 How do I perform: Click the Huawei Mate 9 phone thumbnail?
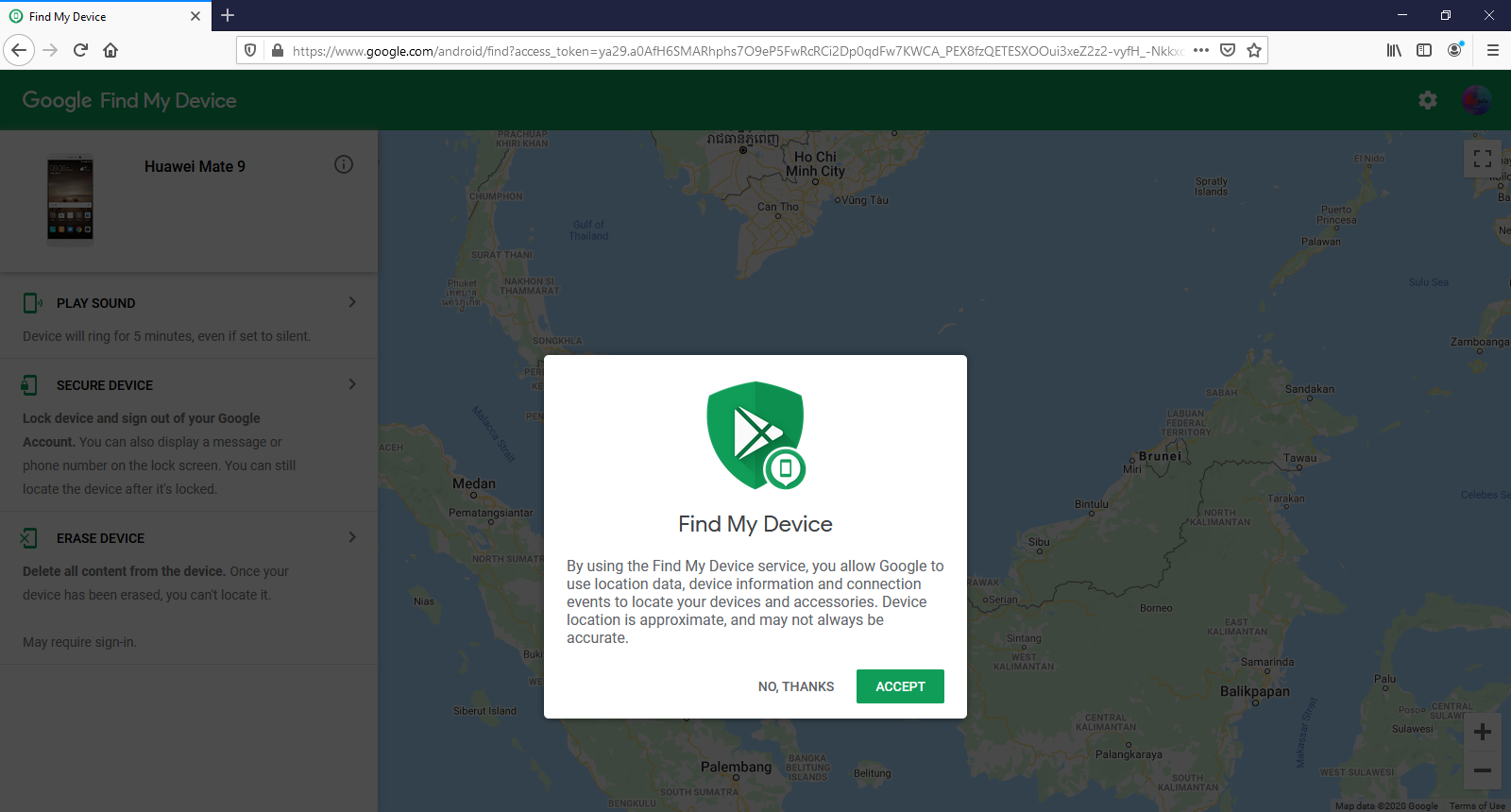click(x=71, y=198)
